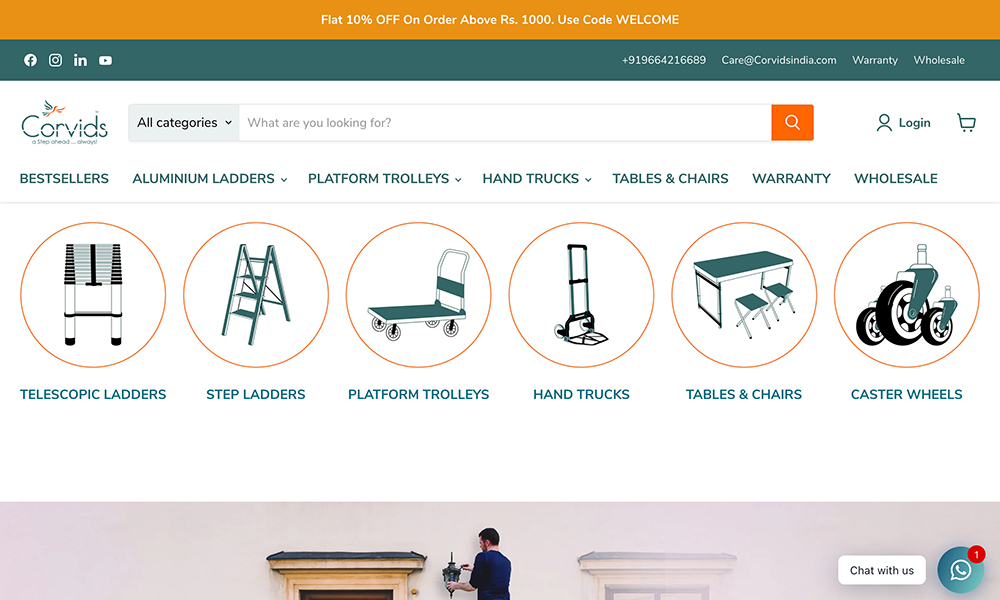Visit the LinkedIn page icon

80,60
